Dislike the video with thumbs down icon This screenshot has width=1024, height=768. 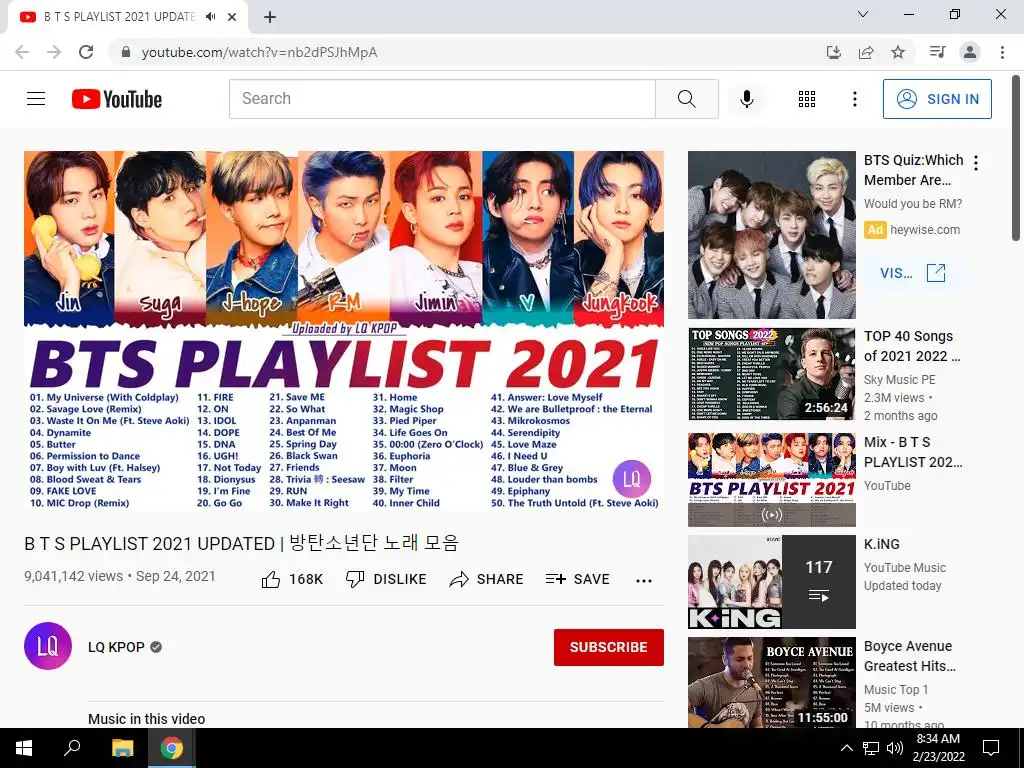coord(355,579)
